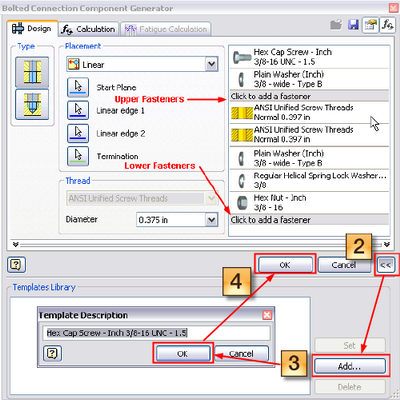Click the template description text field
The image size is (400, 400).
point(156,333)
